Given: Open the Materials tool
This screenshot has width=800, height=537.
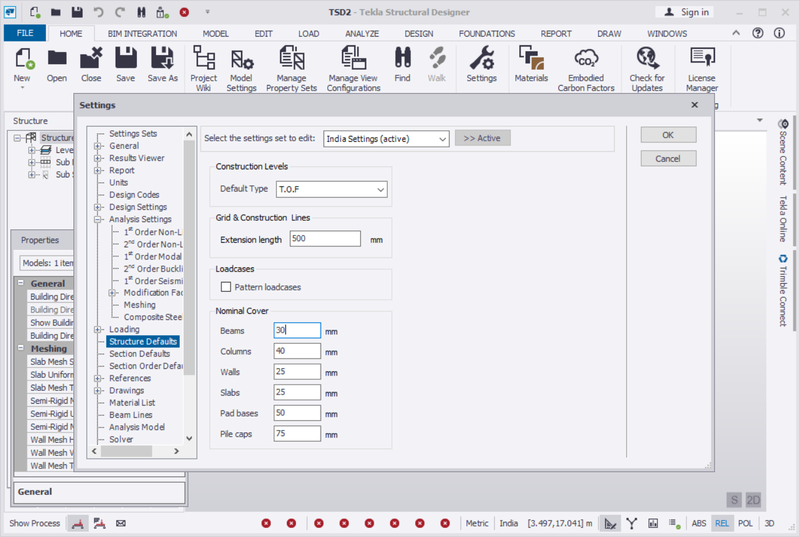Looking at the screenshot, I should coord(531,65).
